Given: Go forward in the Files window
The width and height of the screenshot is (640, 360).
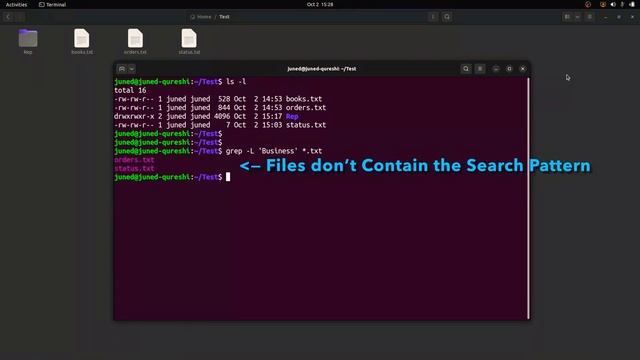Looking at the screenshot, I should [x=20, y=17].
